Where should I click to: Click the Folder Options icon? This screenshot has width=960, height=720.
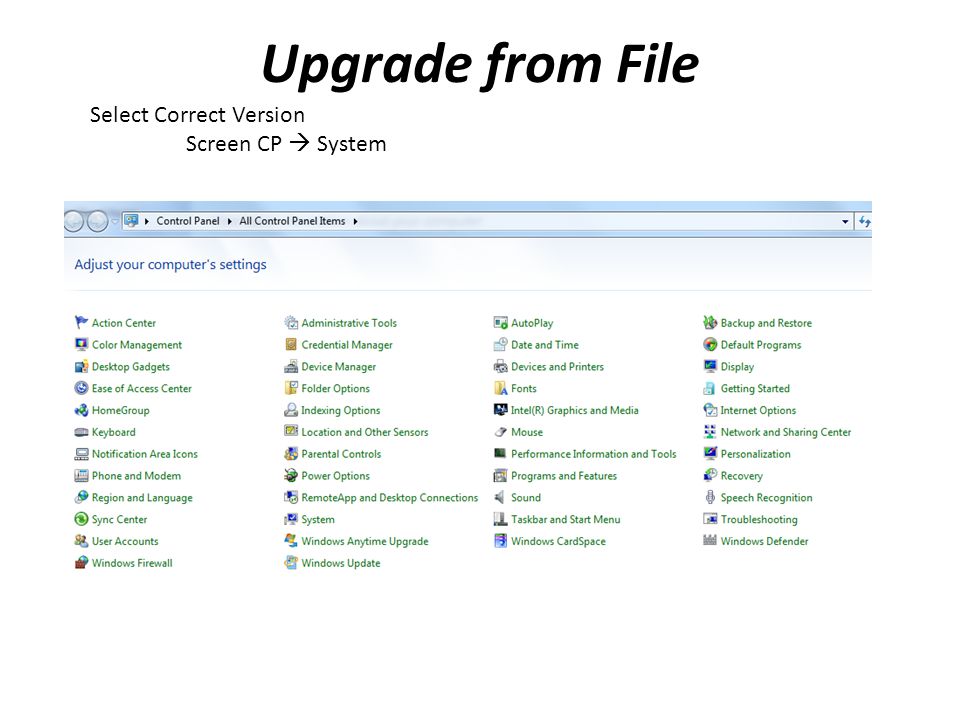(x=291, y=388)
